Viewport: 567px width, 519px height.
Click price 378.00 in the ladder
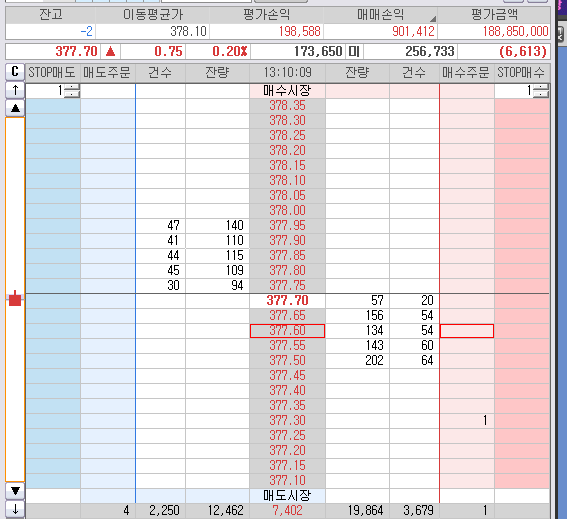pyautogui.click(x=287, y=210)
